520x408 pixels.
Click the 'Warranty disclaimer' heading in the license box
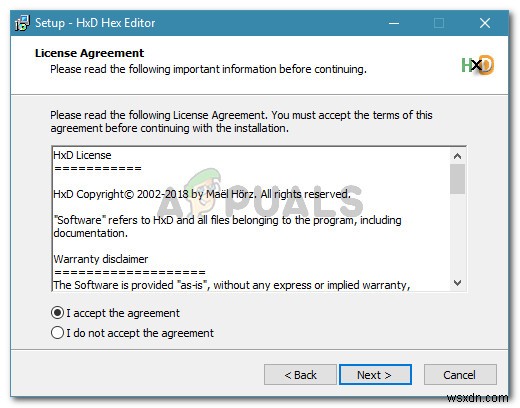click(x=101, y=259)
